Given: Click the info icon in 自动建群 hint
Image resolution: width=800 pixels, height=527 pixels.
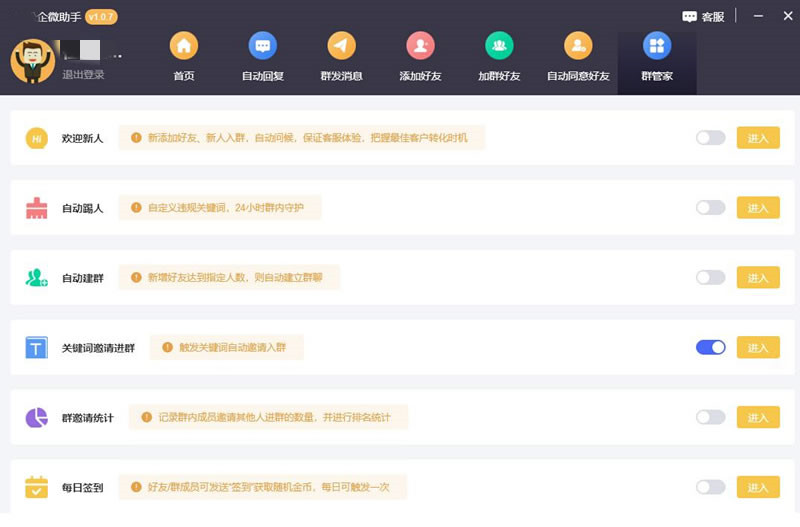Looking at the screenshot, I should coord(136,278).
